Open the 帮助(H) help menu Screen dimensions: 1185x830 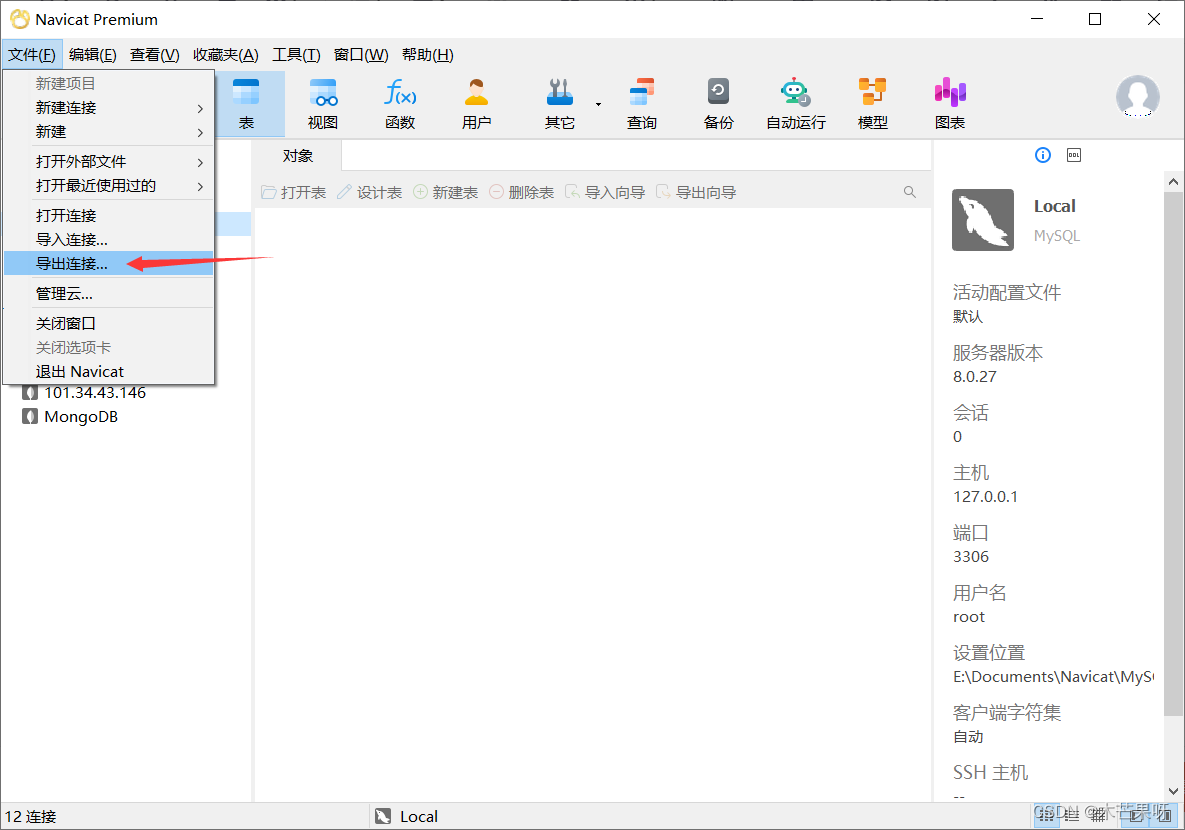(x=428, y=54)
